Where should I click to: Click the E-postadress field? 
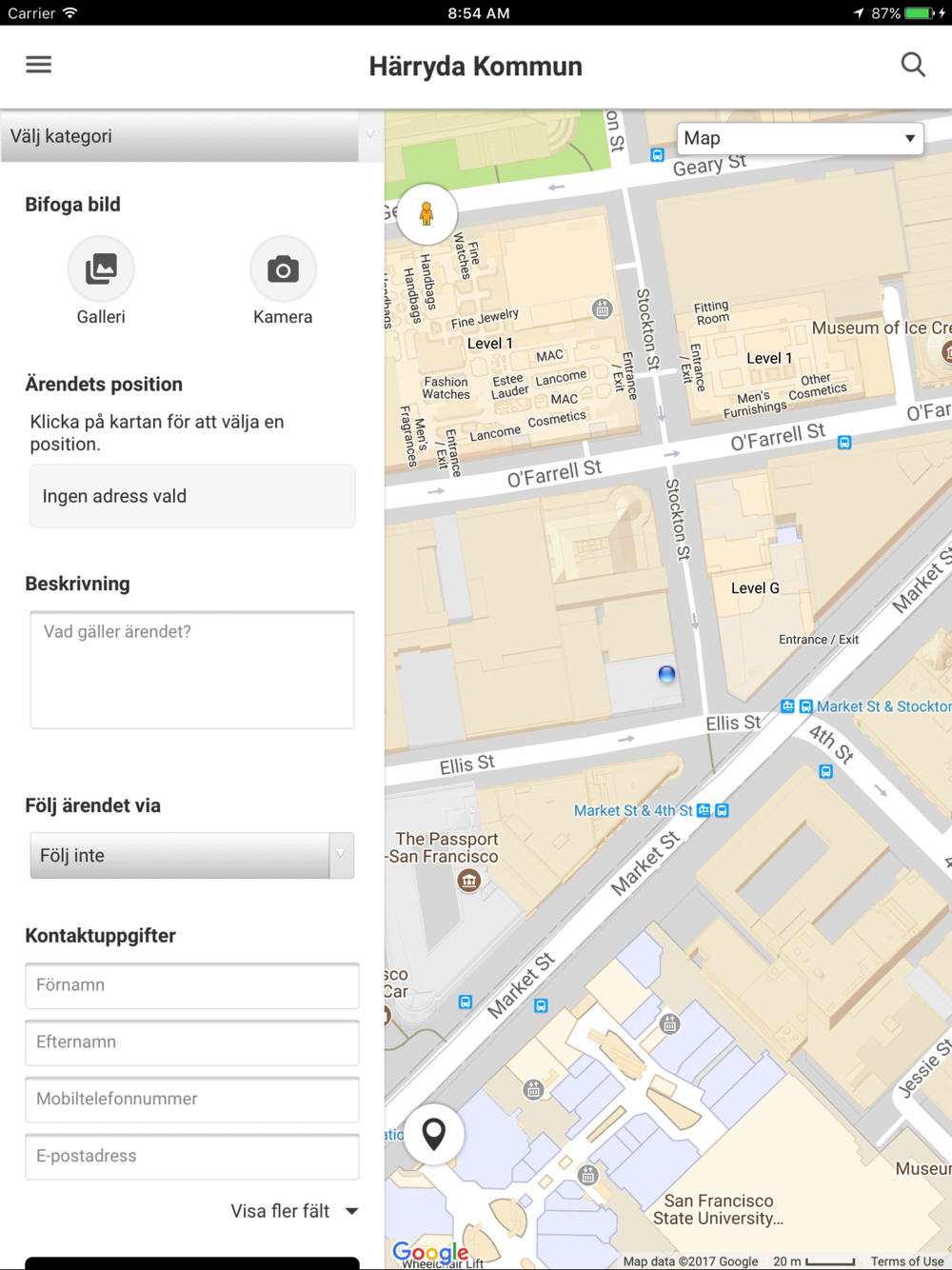(x=192, y=1157)
